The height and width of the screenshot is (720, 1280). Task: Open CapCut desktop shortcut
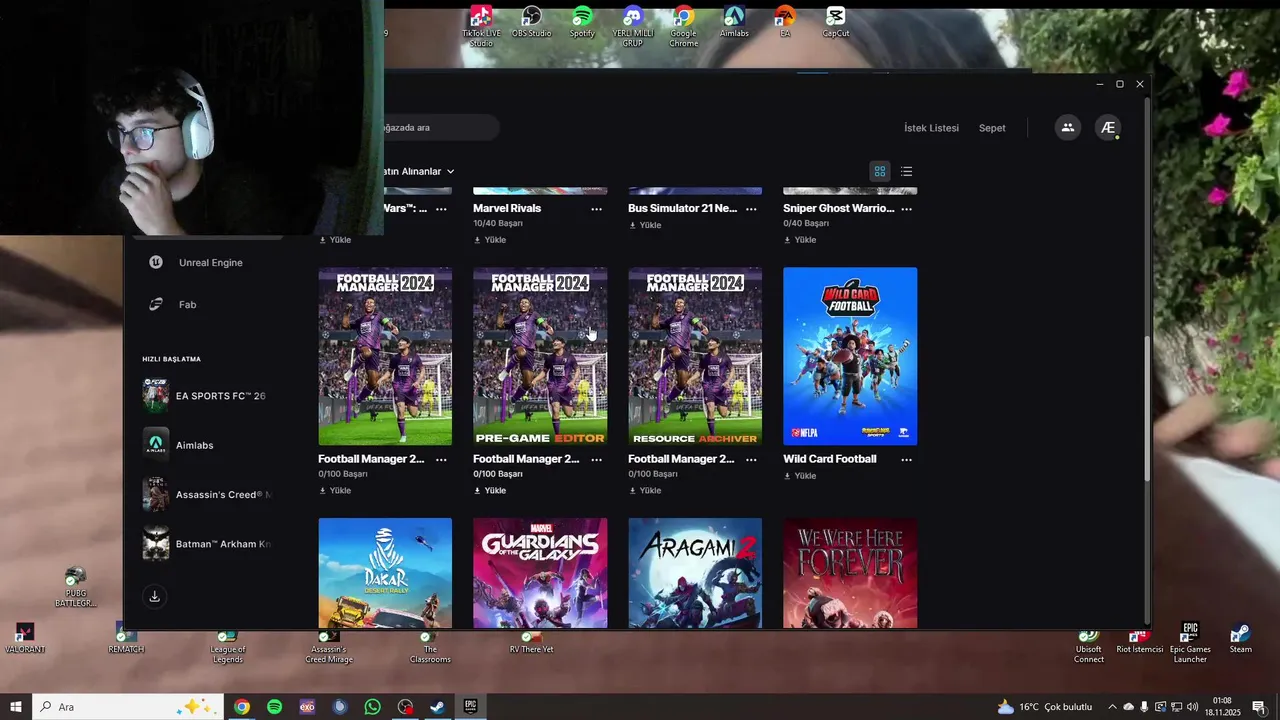[836, 23]
